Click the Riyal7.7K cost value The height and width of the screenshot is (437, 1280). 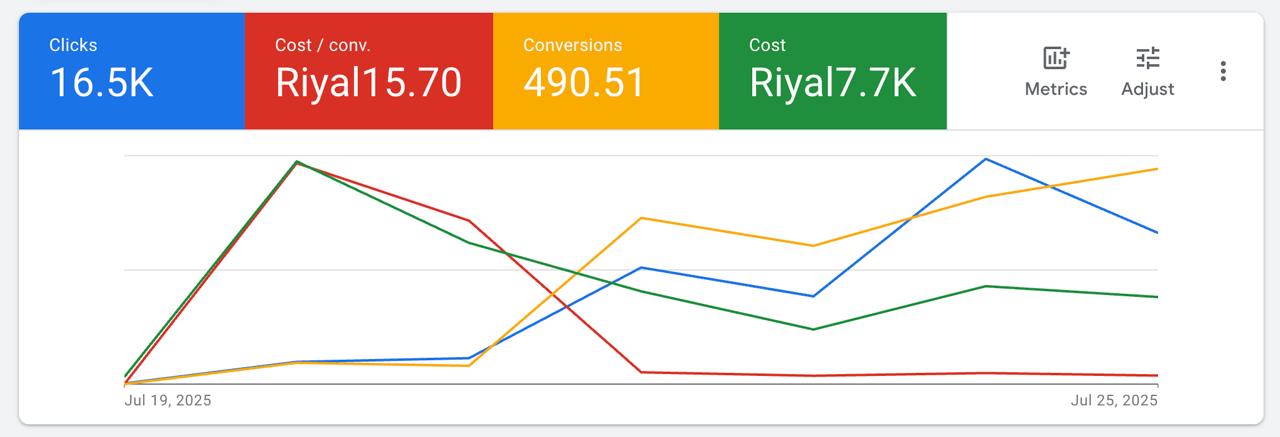point(832,84)
